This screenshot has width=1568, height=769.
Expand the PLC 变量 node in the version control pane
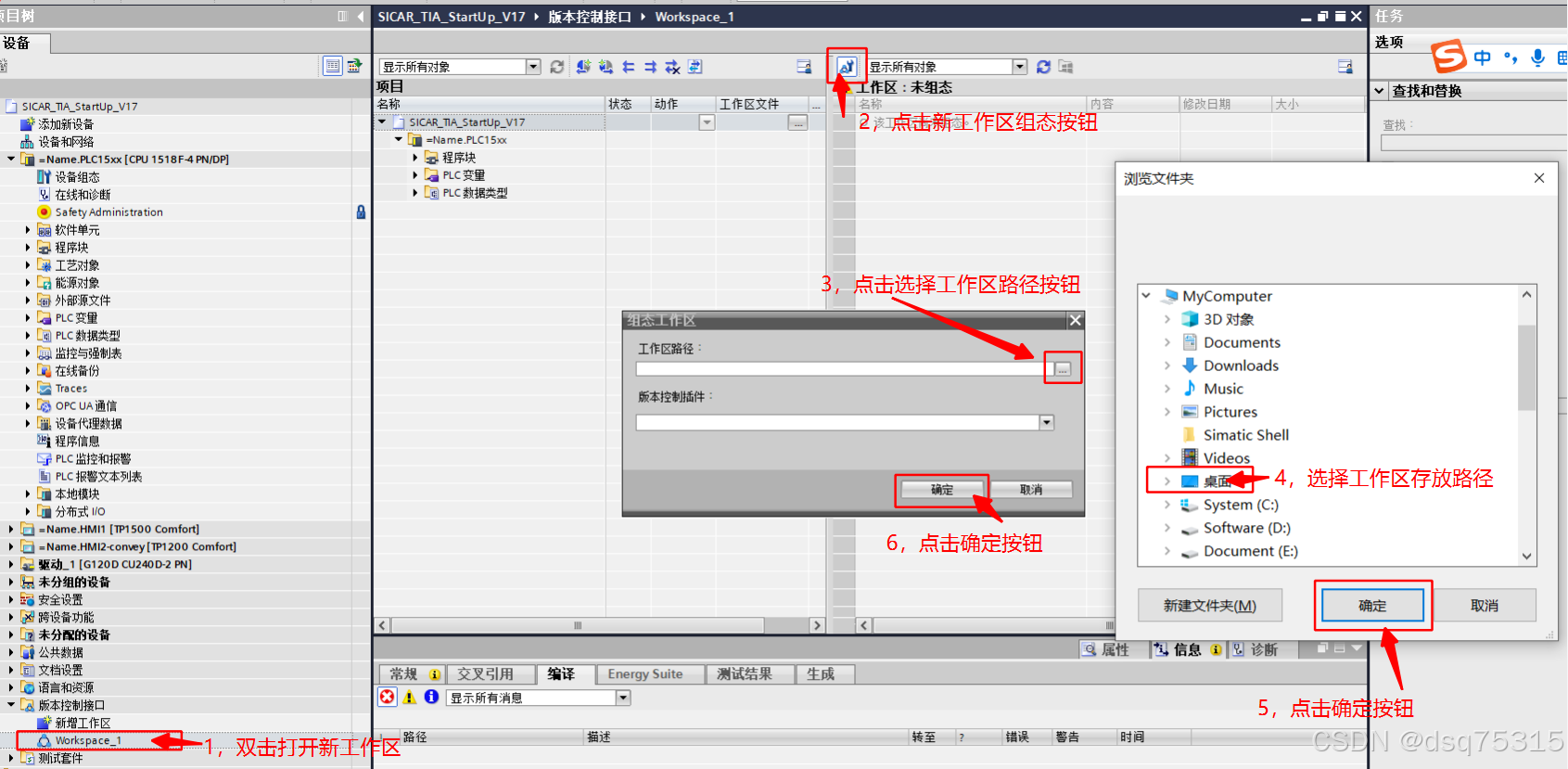tap(415, 175)
